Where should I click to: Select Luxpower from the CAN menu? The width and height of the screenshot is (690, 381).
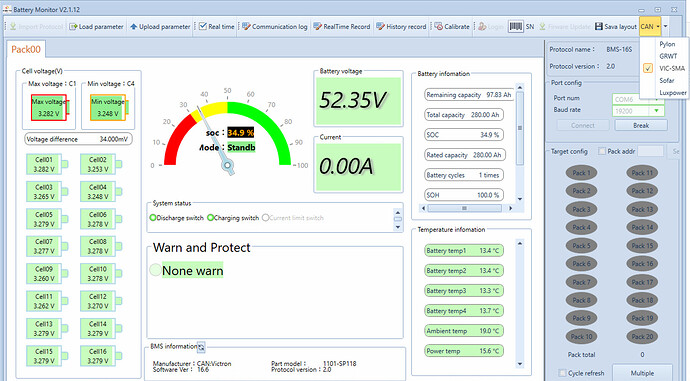click(672, 92)
